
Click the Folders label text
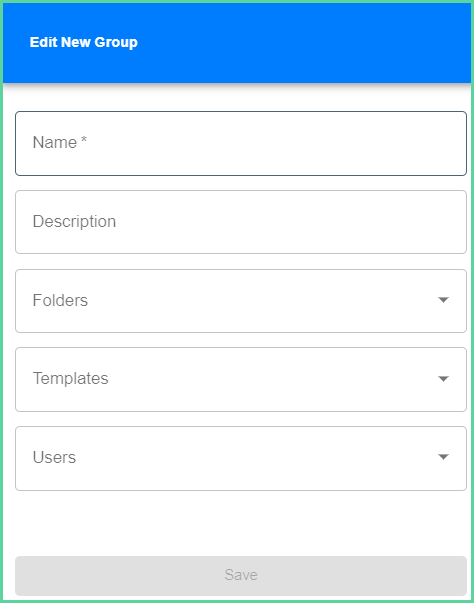click(x=60, y=300)
